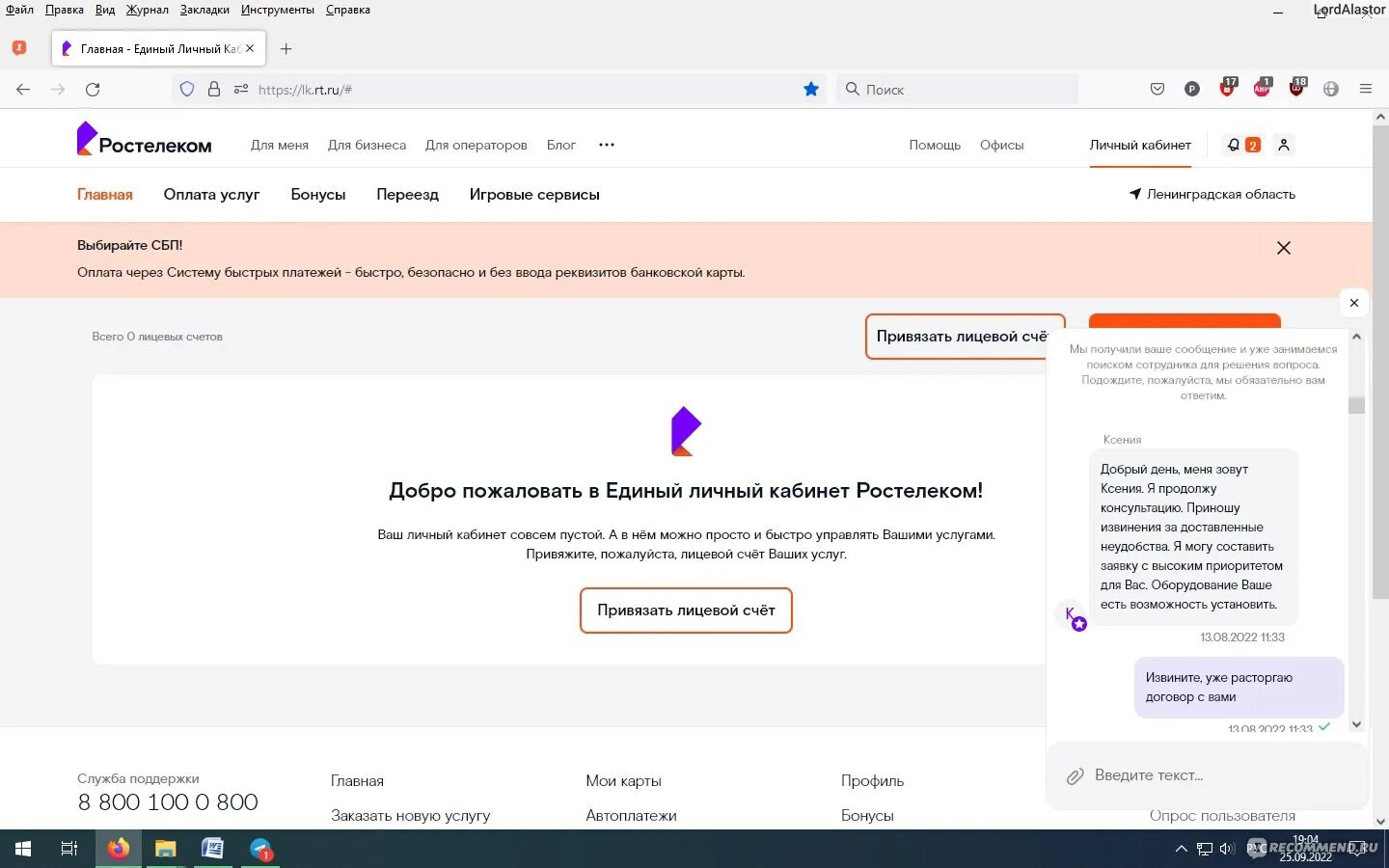This screenshot has height=868, width=1389.
Task: Open Firefox from the taskbar
Action: [x=119, y=849]
